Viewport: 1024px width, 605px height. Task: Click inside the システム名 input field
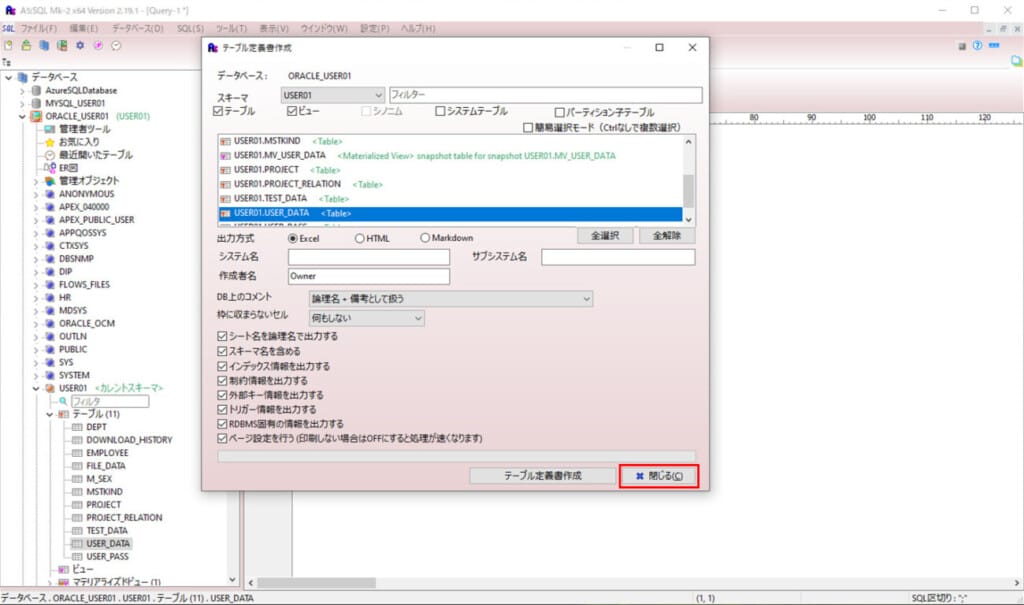(370, 257)
